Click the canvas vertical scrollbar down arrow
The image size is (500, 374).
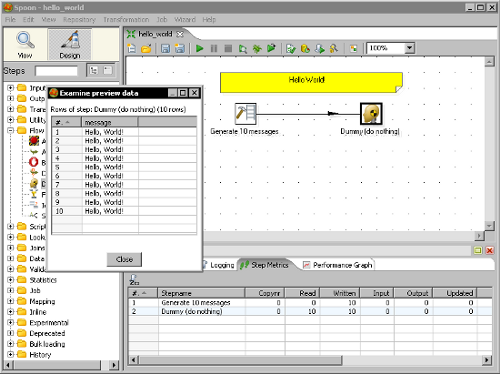[x=489, y=226]
